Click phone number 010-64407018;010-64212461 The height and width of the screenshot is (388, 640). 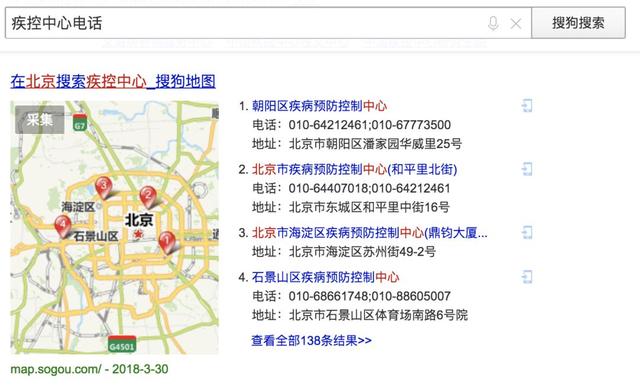[369, 188]
